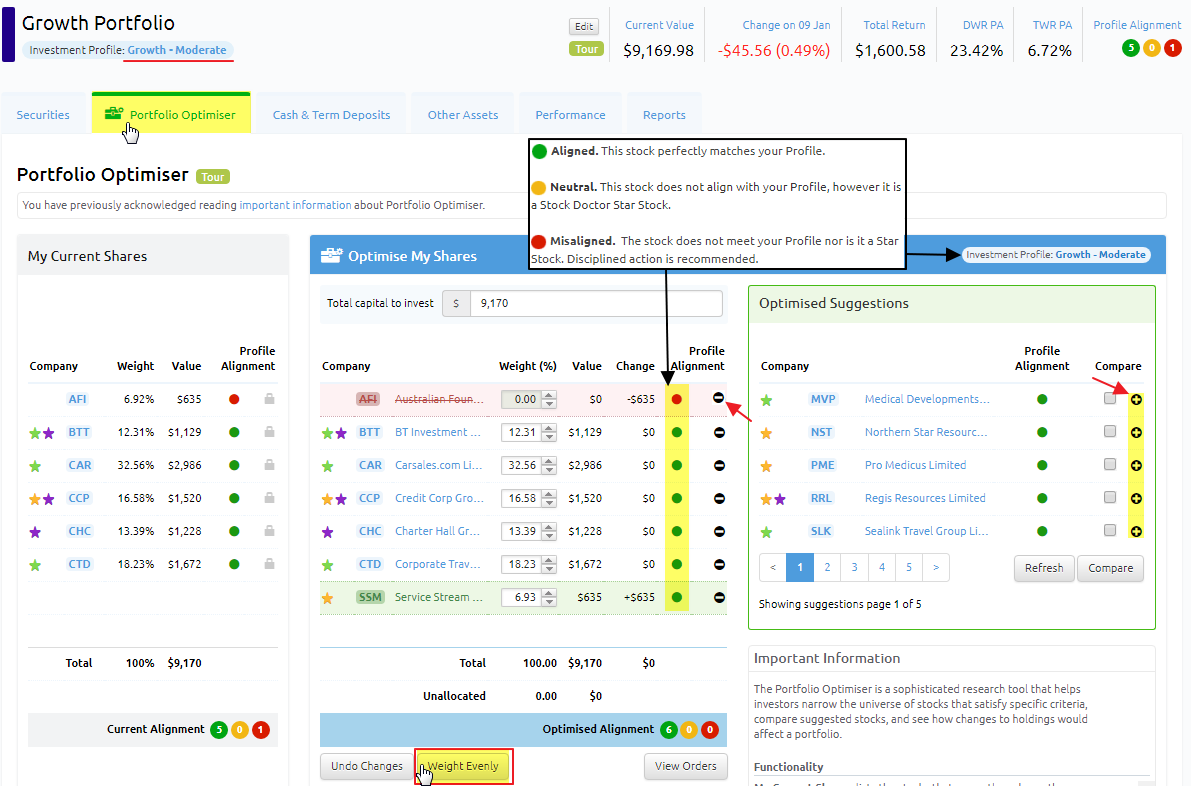Screen dimensions: 1191x786
Task: Click the Compare button under suggestions
Action: coord(1110,568)
